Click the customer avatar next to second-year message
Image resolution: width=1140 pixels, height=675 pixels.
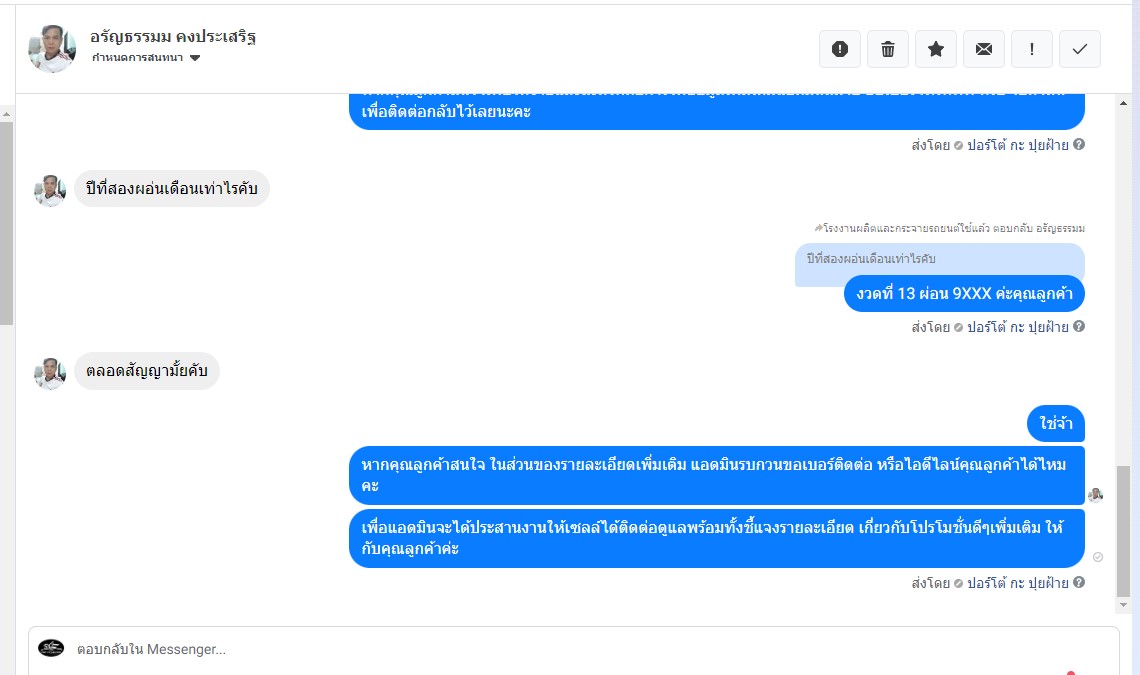[50, 190]
